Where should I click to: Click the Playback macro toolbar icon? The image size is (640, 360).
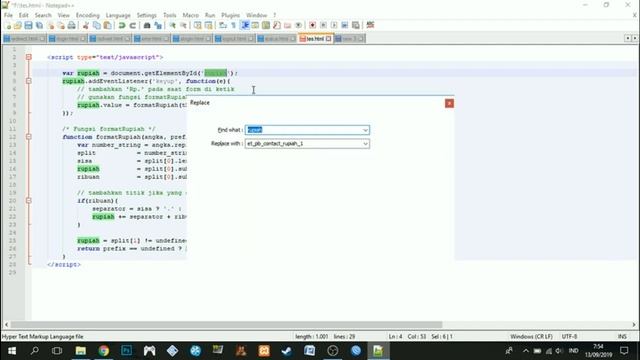click(x=334, y=25)
